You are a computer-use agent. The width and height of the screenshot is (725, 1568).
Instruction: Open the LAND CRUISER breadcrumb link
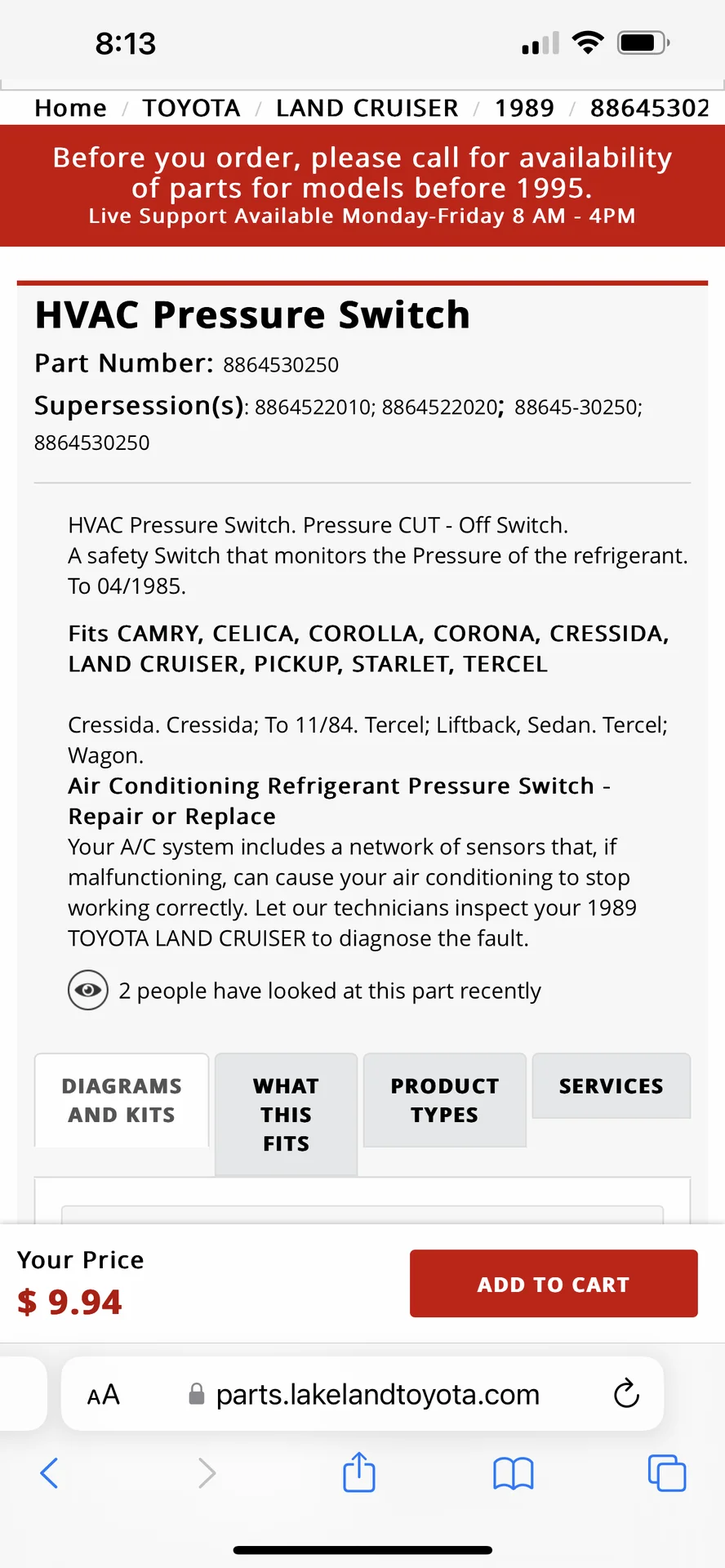point(367,108)
